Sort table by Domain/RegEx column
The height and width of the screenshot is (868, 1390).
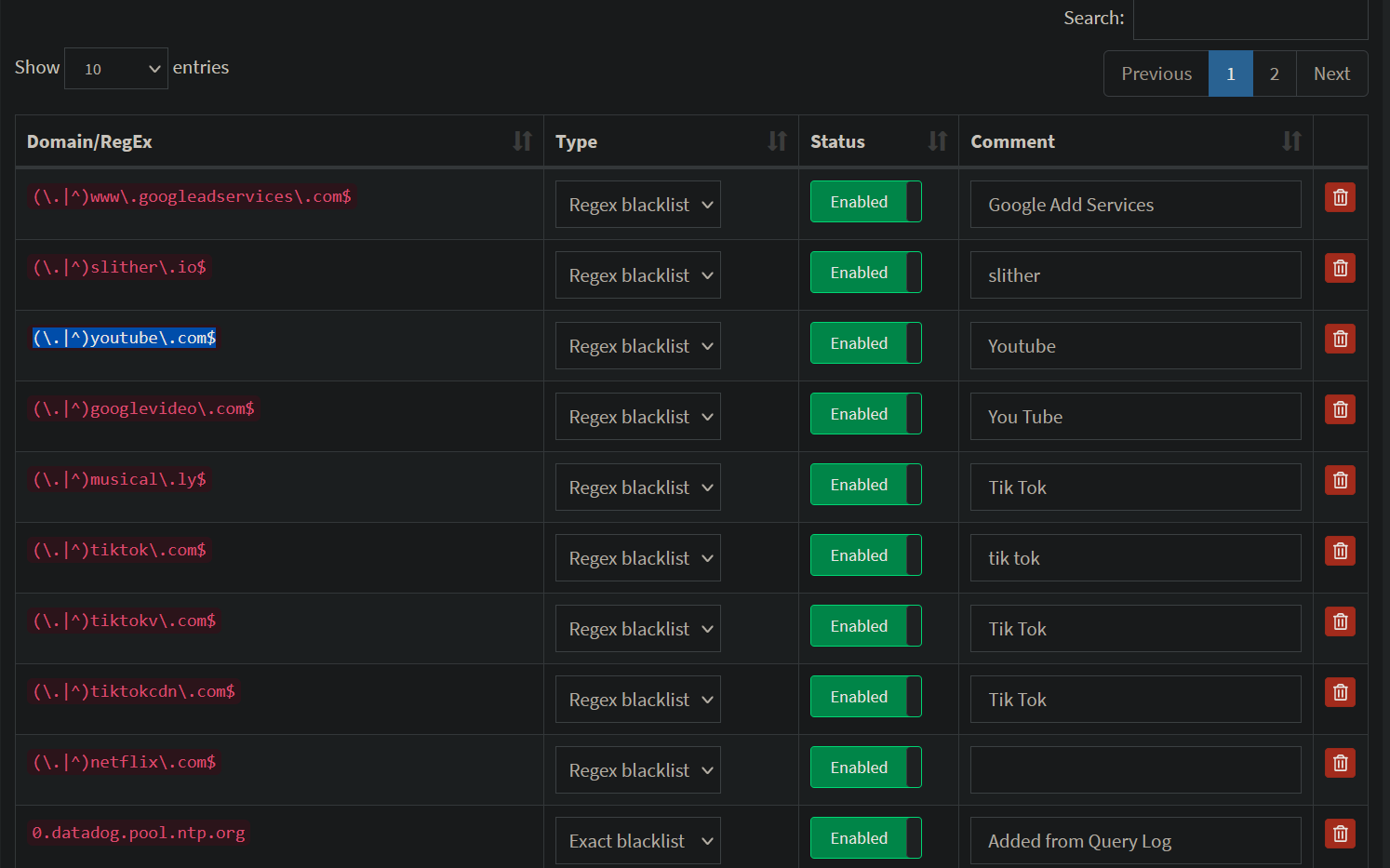[279, 141]
